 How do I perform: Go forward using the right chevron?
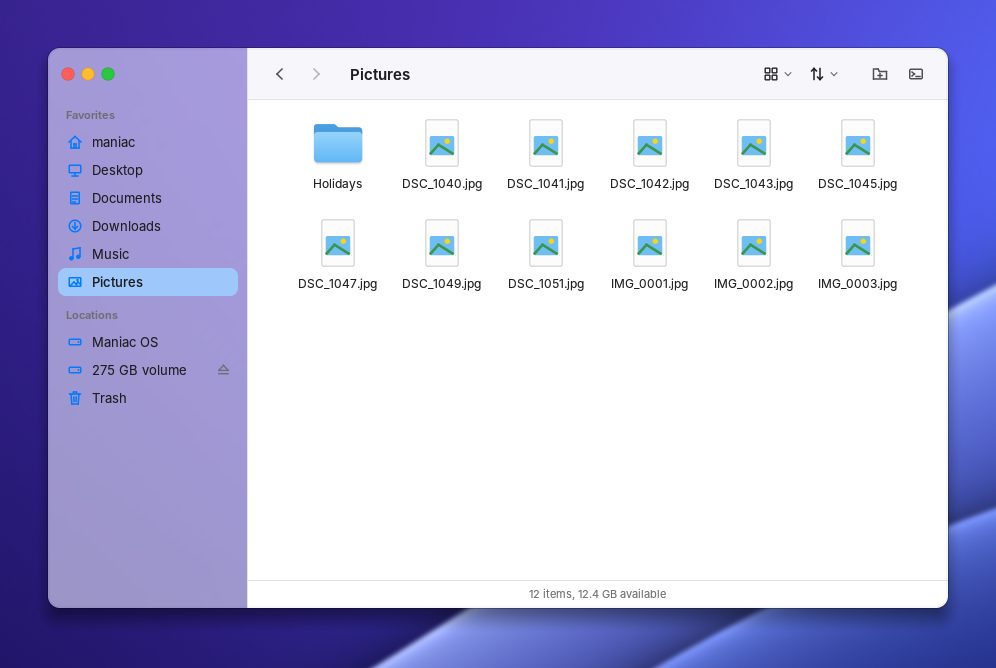coord(316,74)
